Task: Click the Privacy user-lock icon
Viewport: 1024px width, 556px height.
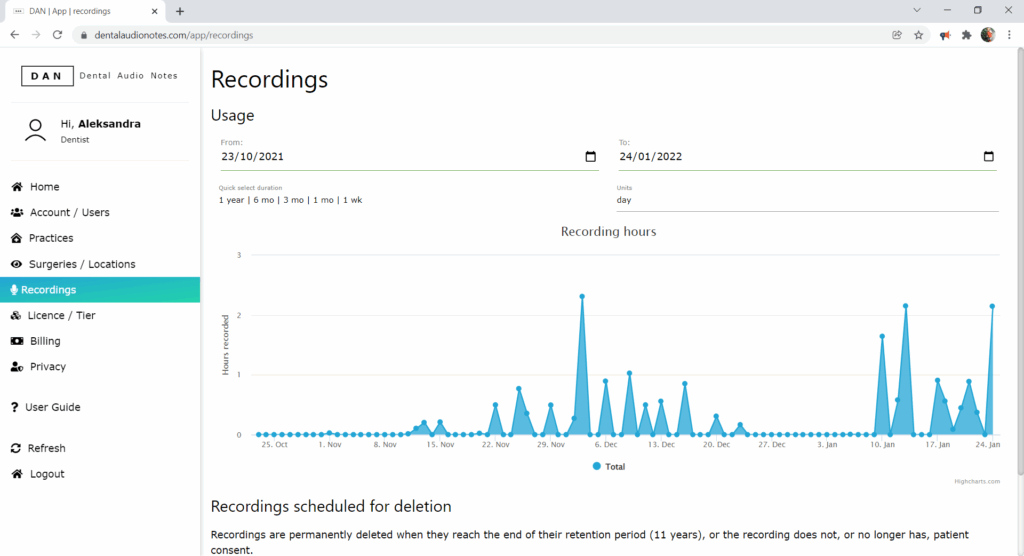Action: [x=17, y=367]
